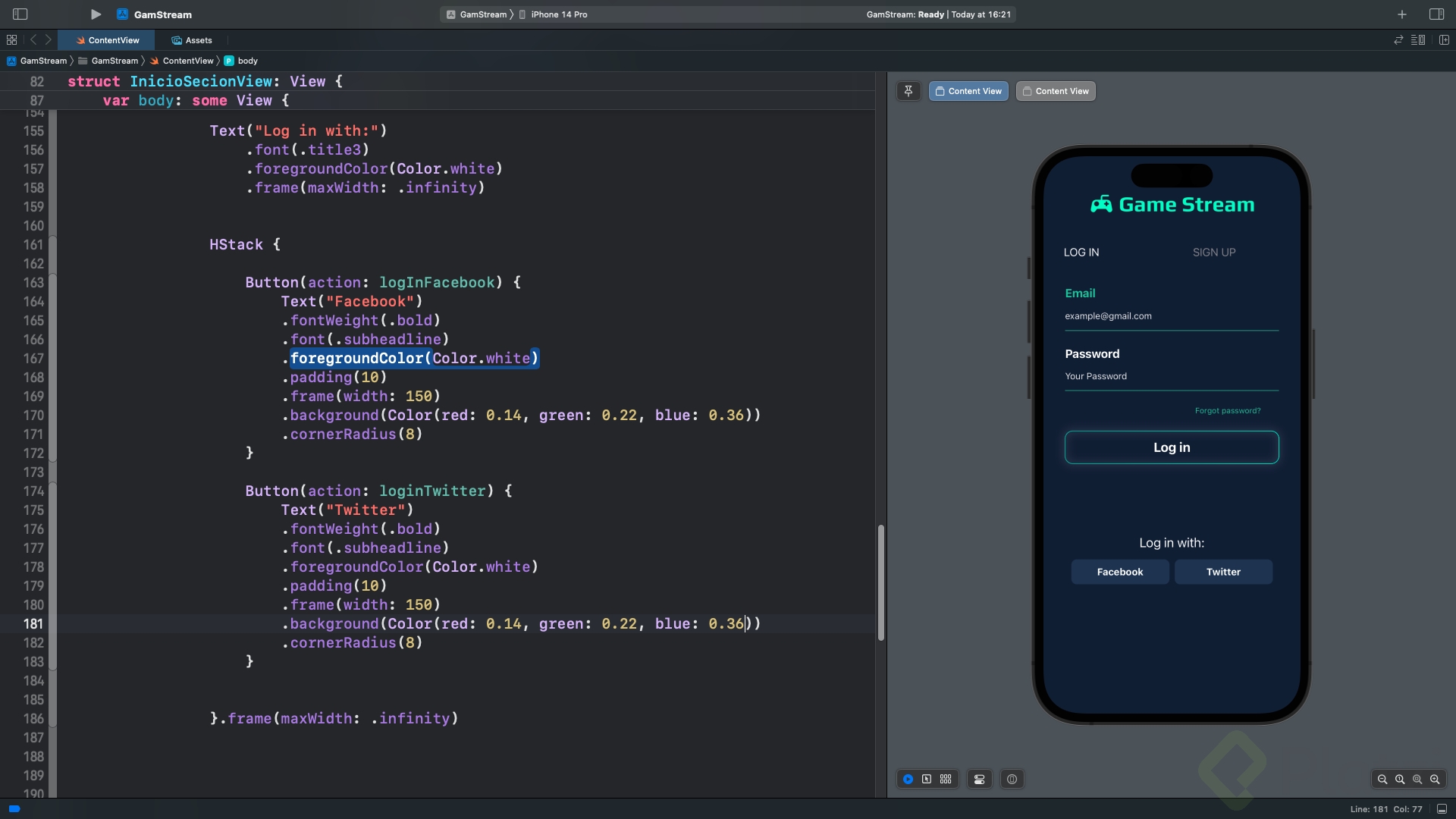Click the second Content View preview button

pyautogui.click(x=1056, y=91)
